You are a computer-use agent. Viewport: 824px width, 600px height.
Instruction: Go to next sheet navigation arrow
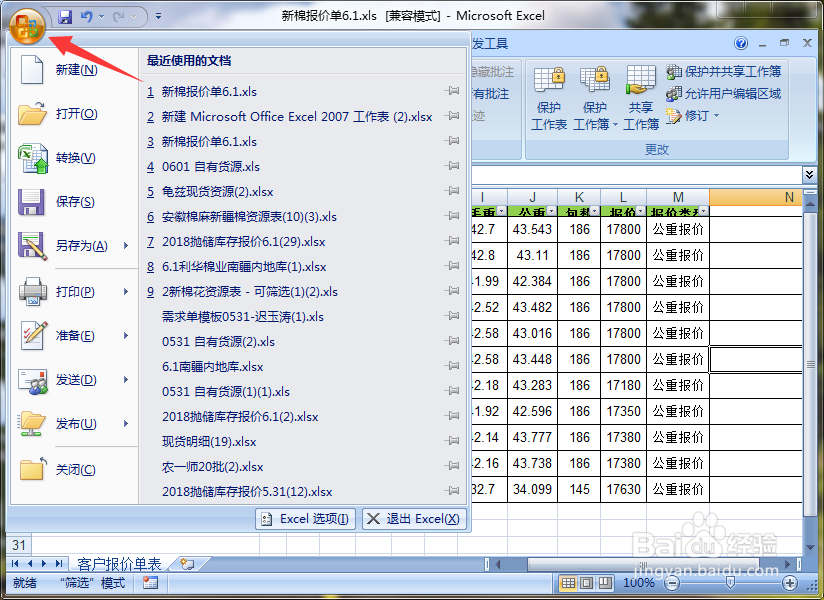[44, 564]
